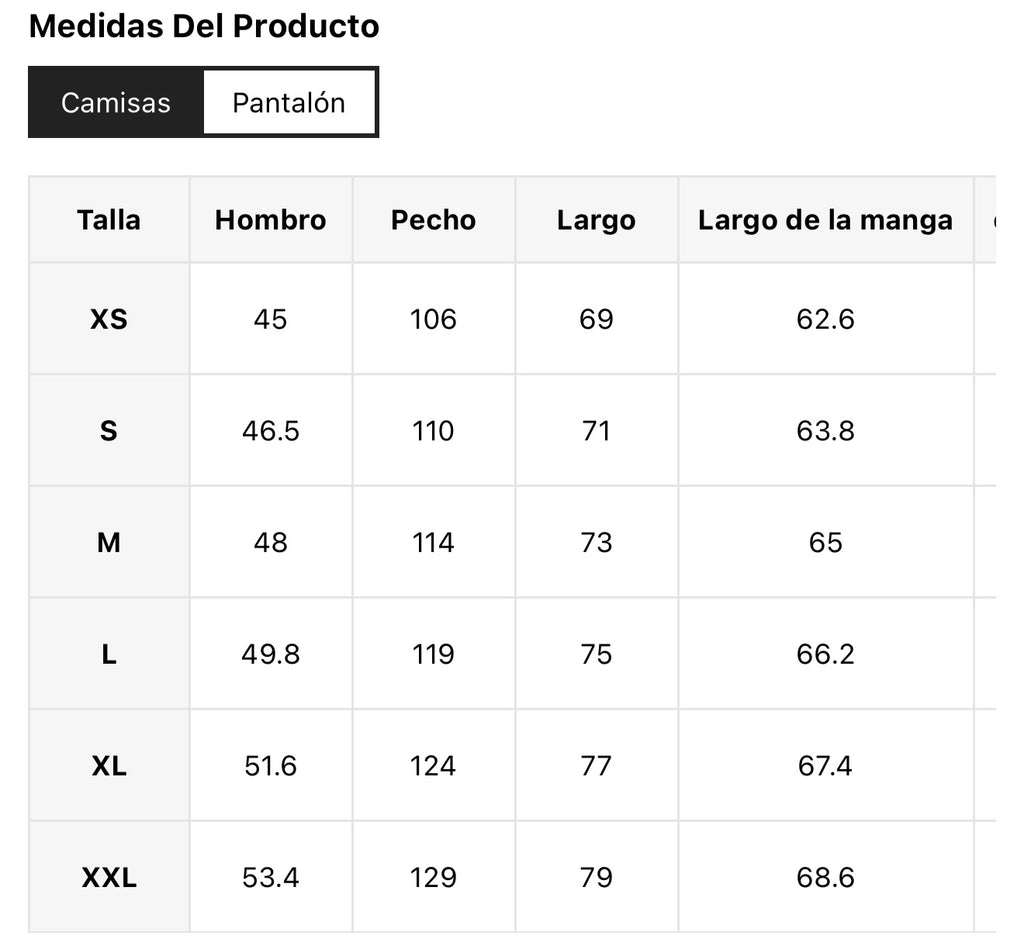Image resolution: width=1024 pixels, height=946 pixels.
Task: Select the XL size row label
Action: coord(109,766)
